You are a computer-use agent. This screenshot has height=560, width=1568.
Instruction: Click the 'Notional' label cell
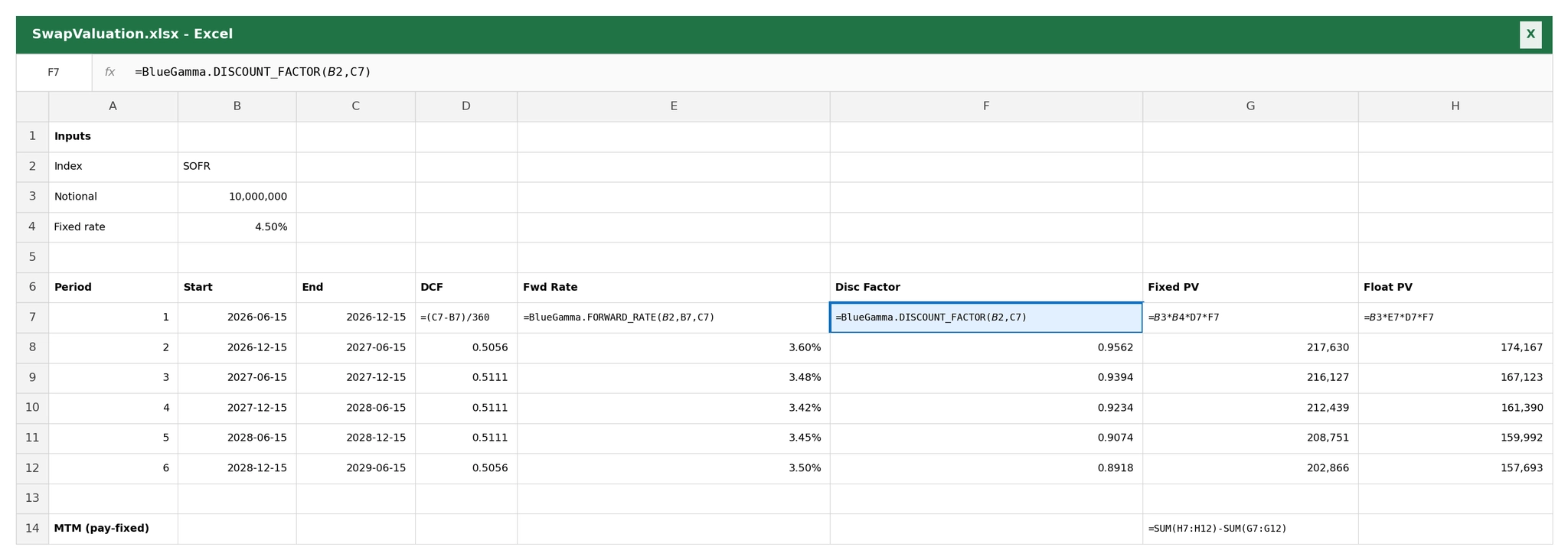pyautogui.click(x=113, y=197)
